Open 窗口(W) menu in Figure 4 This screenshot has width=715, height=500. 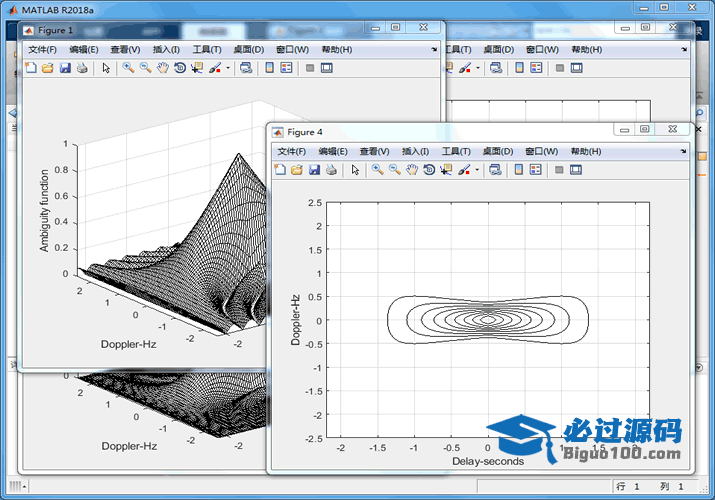(x=542, y=151)
